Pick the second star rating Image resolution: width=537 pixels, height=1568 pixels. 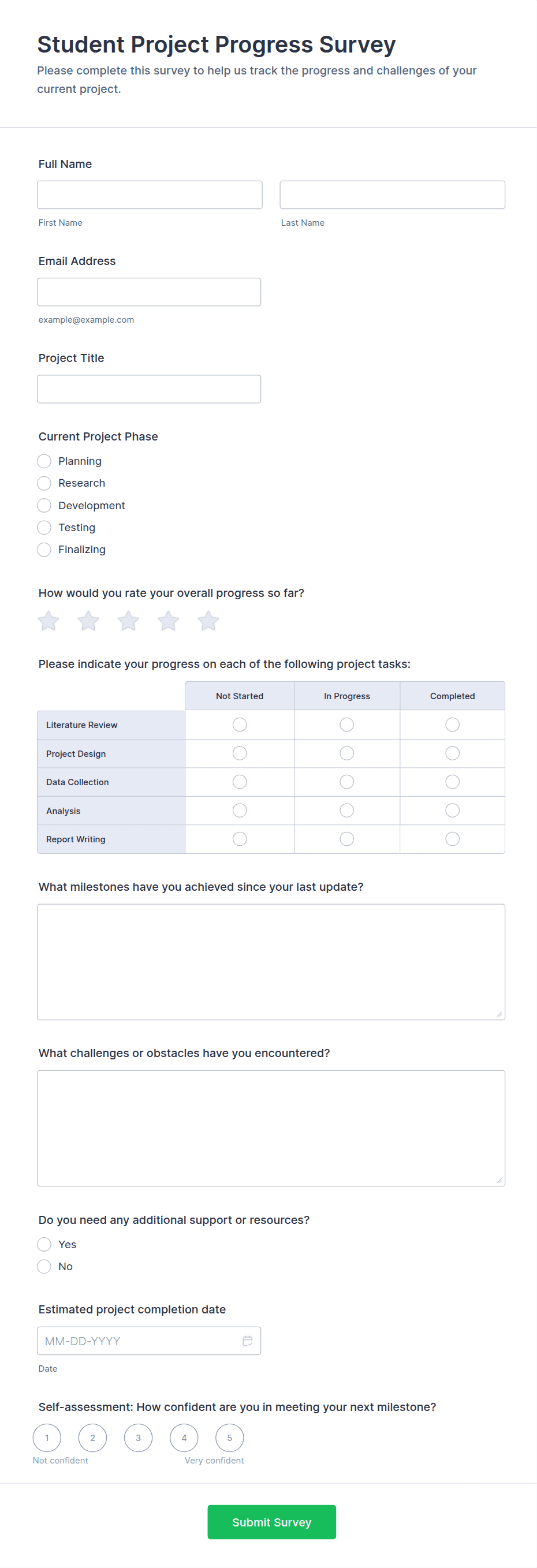pos(88,621)
